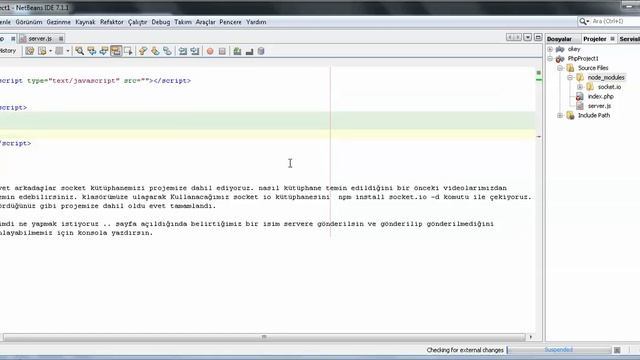Click the scrollbar right arrow
Screen dimensions: 640x360
click(531, 337)
